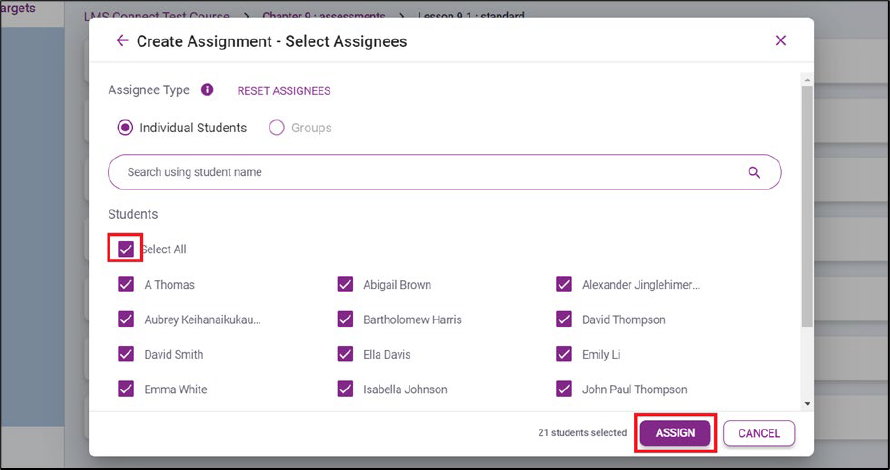Click the scroll down arrow of student list
Screen dimensions: 890x470
pyautogui.click(x=807, y=404)
